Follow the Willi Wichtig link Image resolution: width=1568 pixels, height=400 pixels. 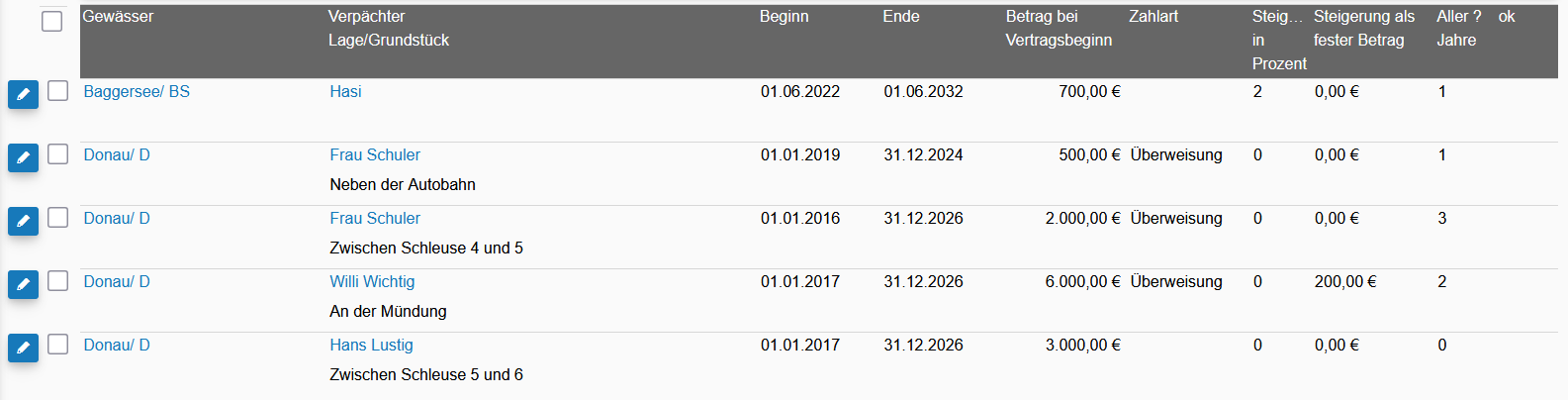click(372, 281)
